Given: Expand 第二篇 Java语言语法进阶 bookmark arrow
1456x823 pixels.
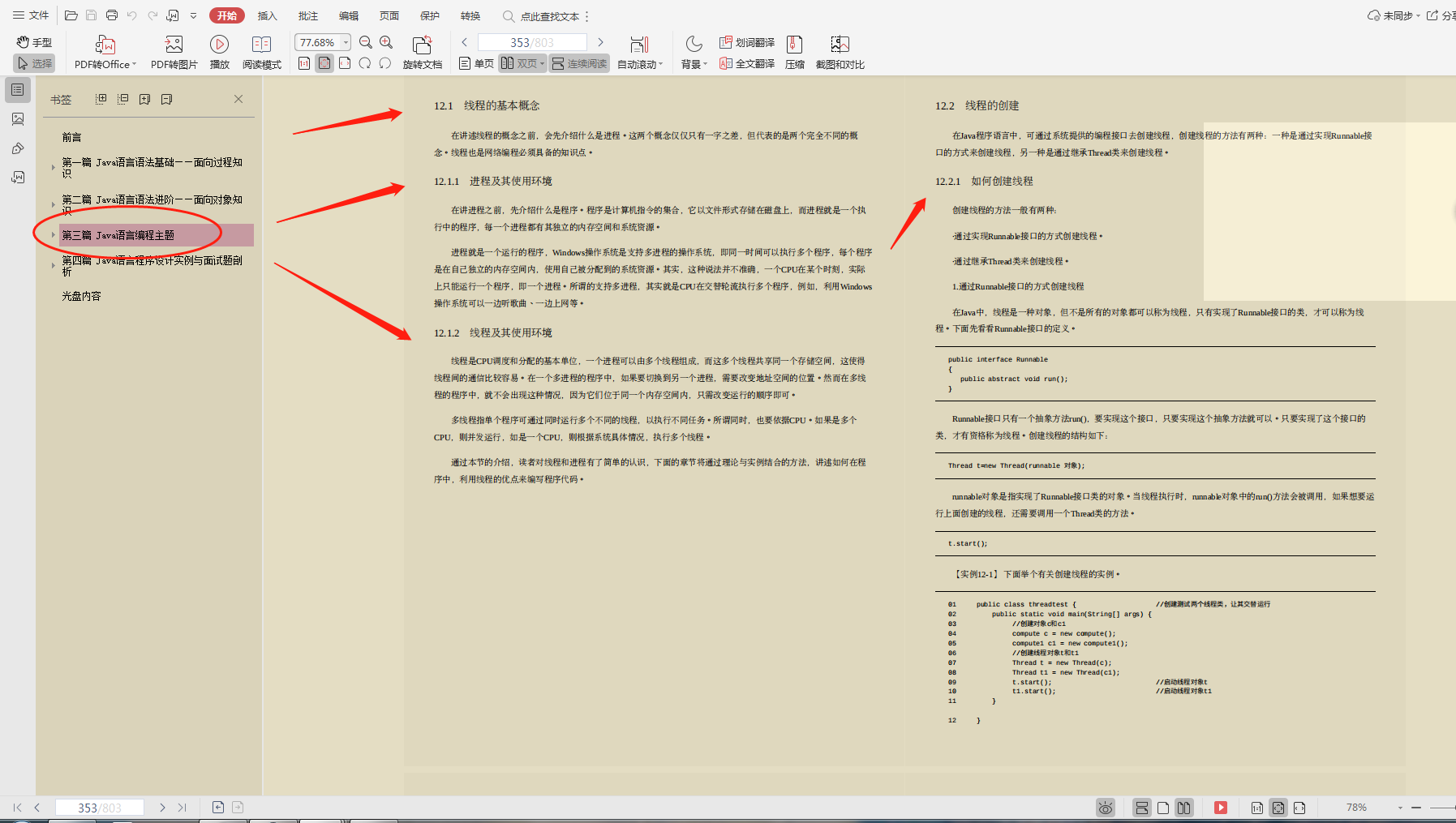Looking at the screenshot, I should (x=54, y=204).
